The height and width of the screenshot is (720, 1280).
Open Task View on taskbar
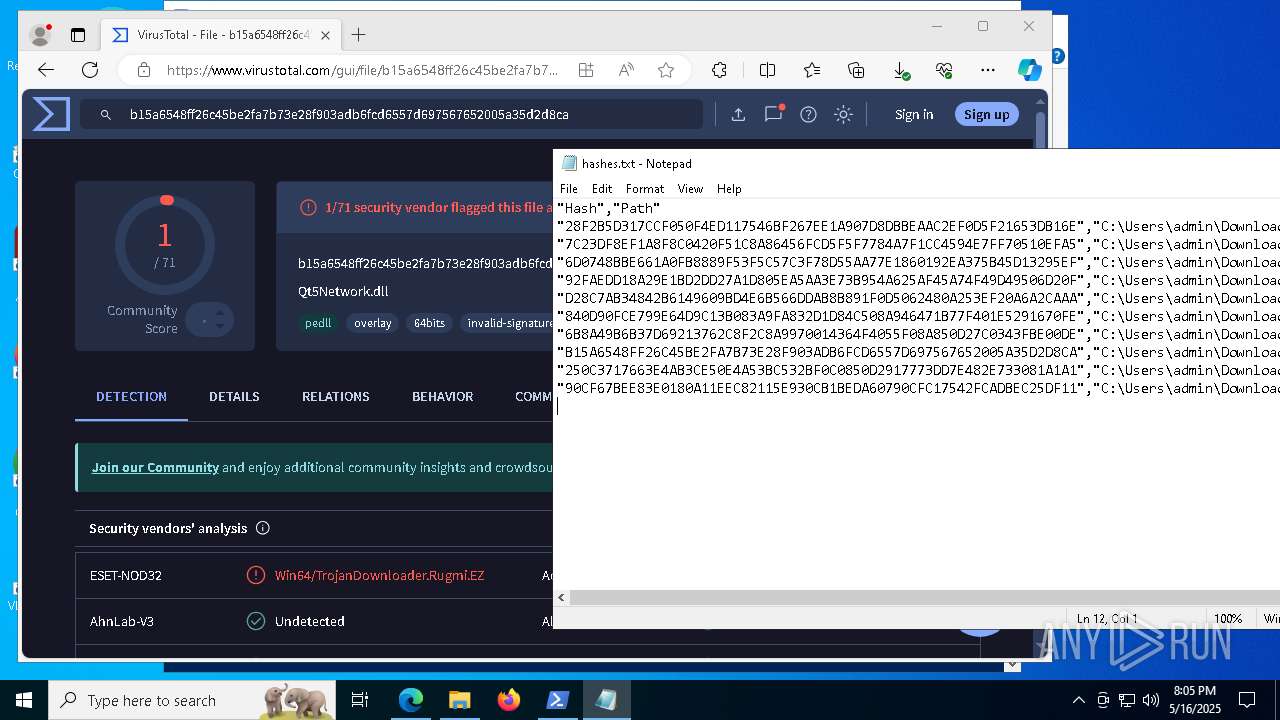(361, 700)
